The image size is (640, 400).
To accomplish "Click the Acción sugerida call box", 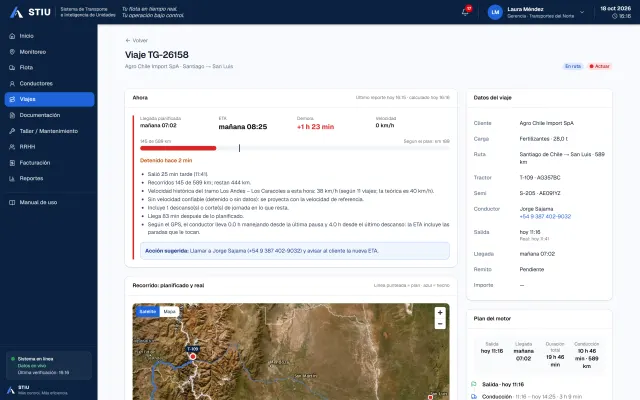I will tap(295, 251).
